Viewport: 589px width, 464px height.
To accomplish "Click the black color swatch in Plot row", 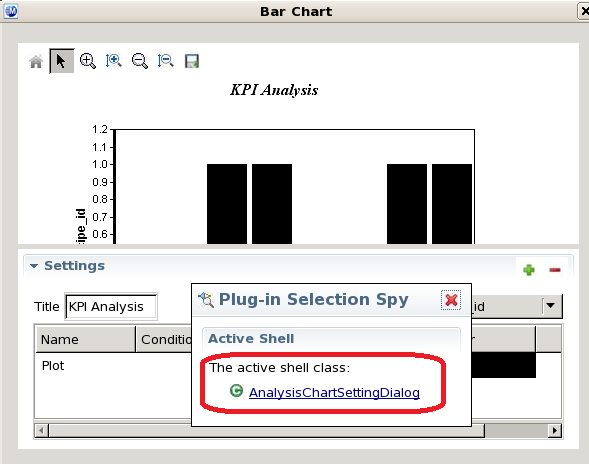I will 503,365.
